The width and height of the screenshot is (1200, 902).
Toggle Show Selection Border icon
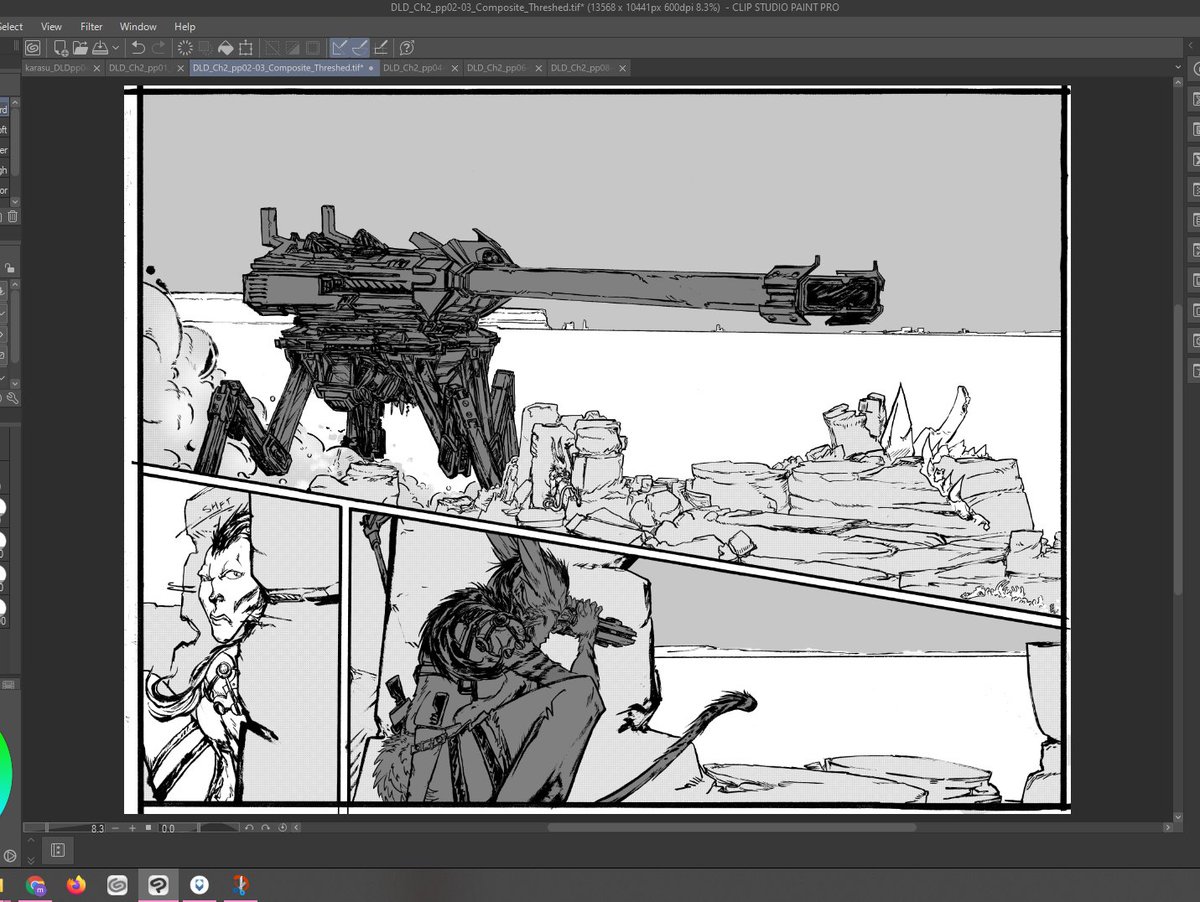point(312,47)
